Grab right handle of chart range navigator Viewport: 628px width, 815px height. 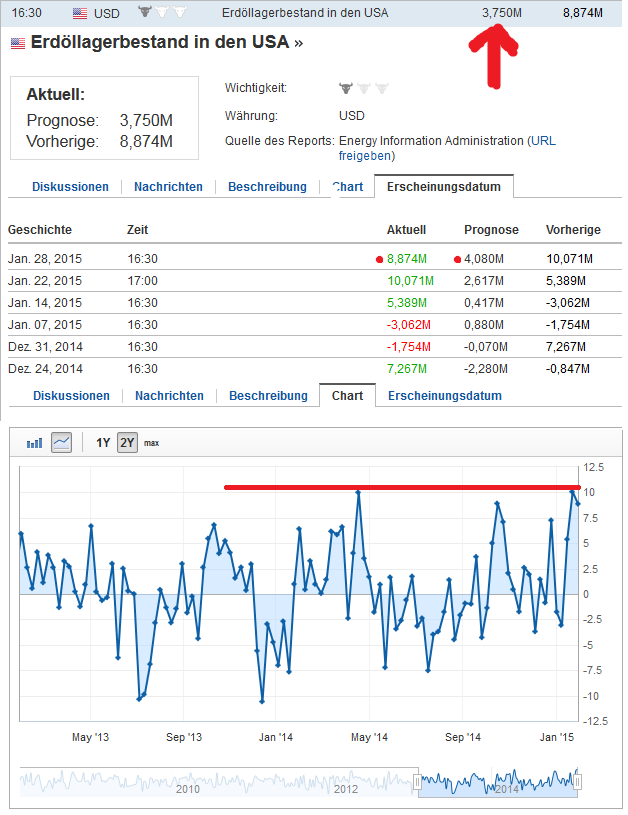[577, 781]
